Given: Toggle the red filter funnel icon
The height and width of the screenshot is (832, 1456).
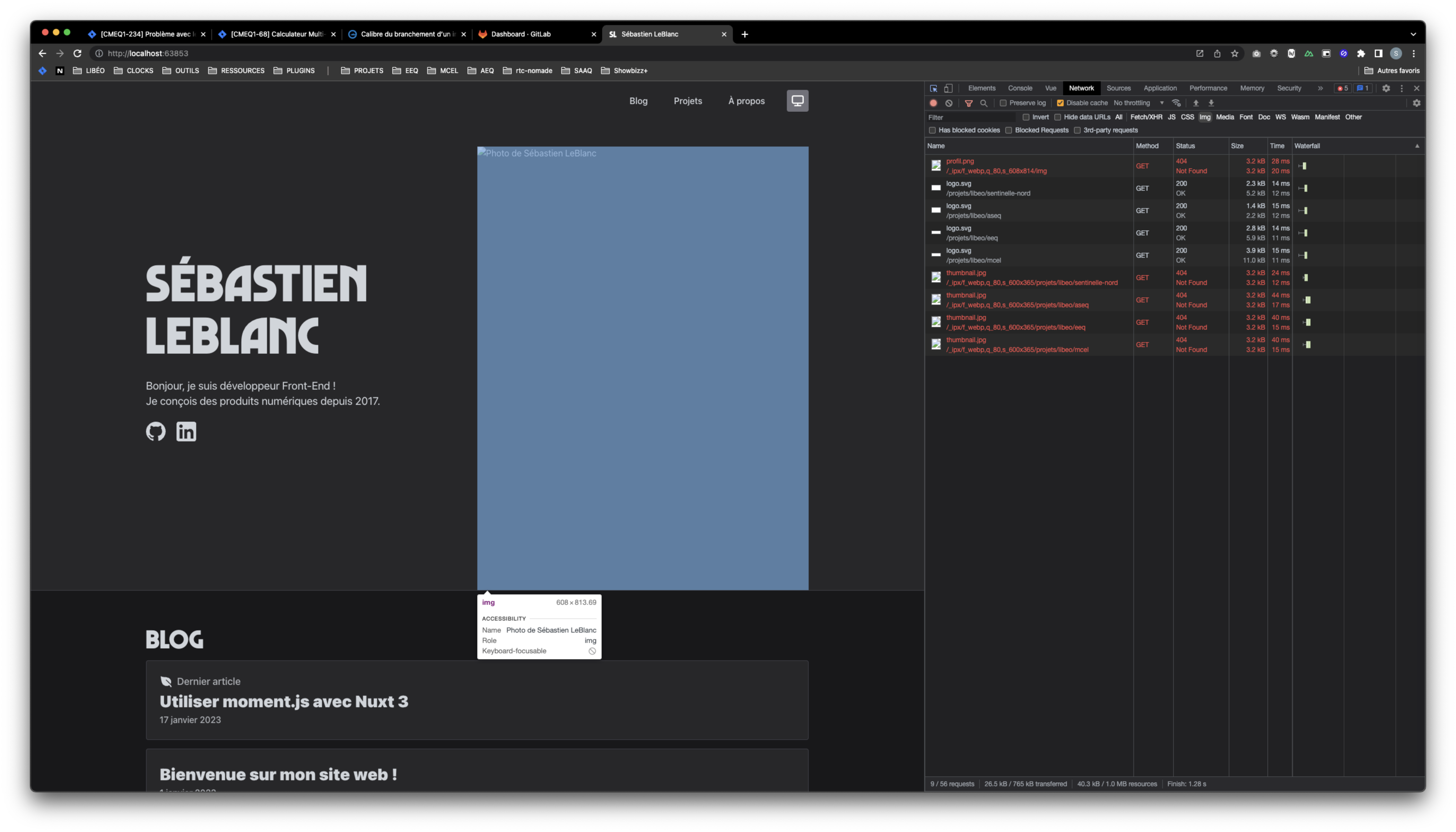Looking at the screenshot, I should pos(969,104).
